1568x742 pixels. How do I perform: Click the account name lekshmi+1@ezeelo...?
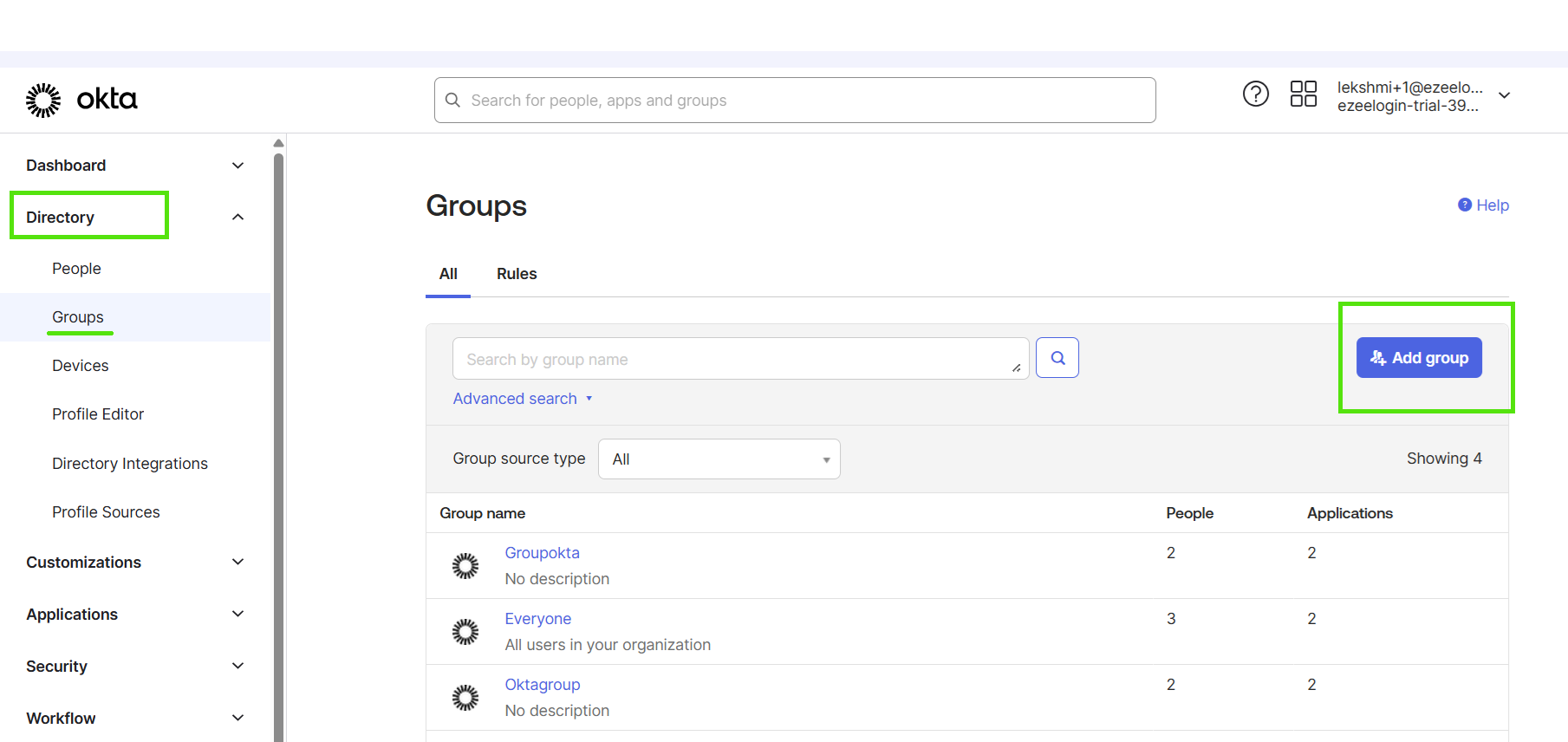(1409, 88)
